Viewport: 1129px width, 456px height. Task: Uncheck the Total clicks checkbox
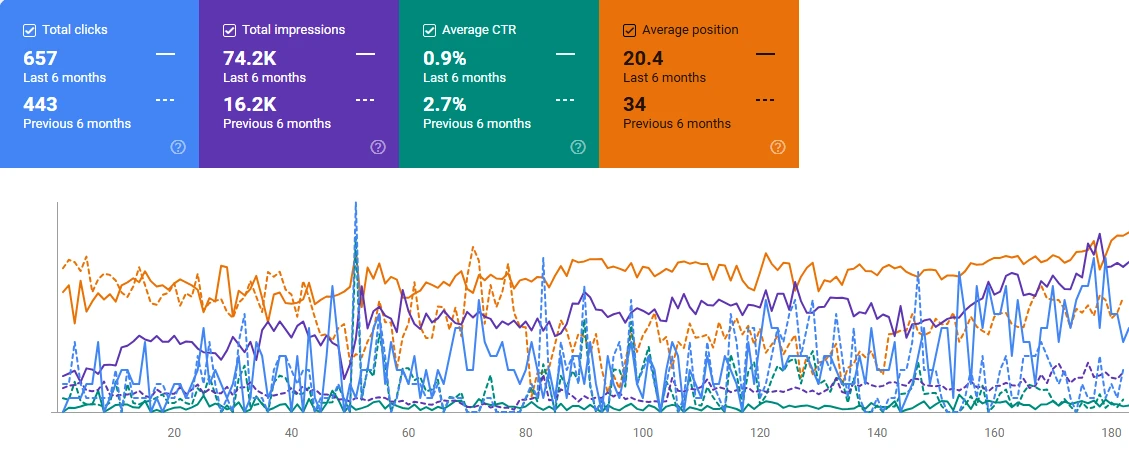click(29, 30)
